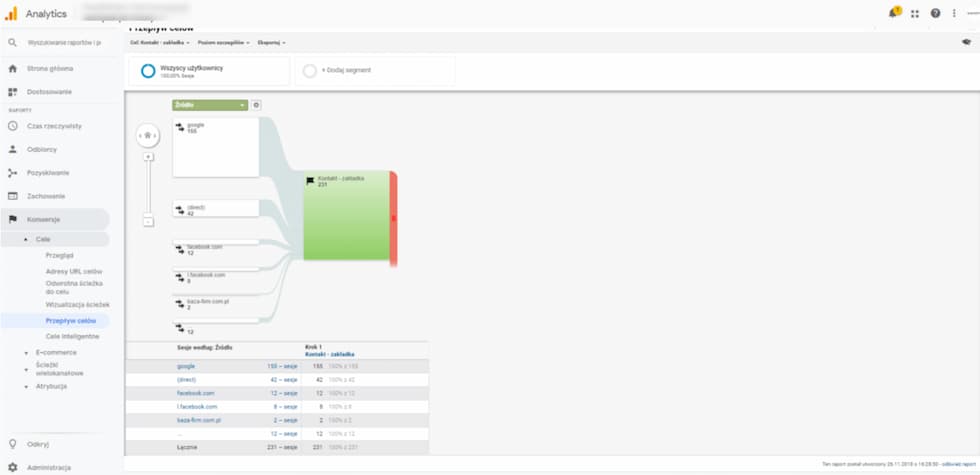Viewport: 980px width, 475px height.
Task: Click the zoom in plus on flow slider
Action: (x=148, y=157)
